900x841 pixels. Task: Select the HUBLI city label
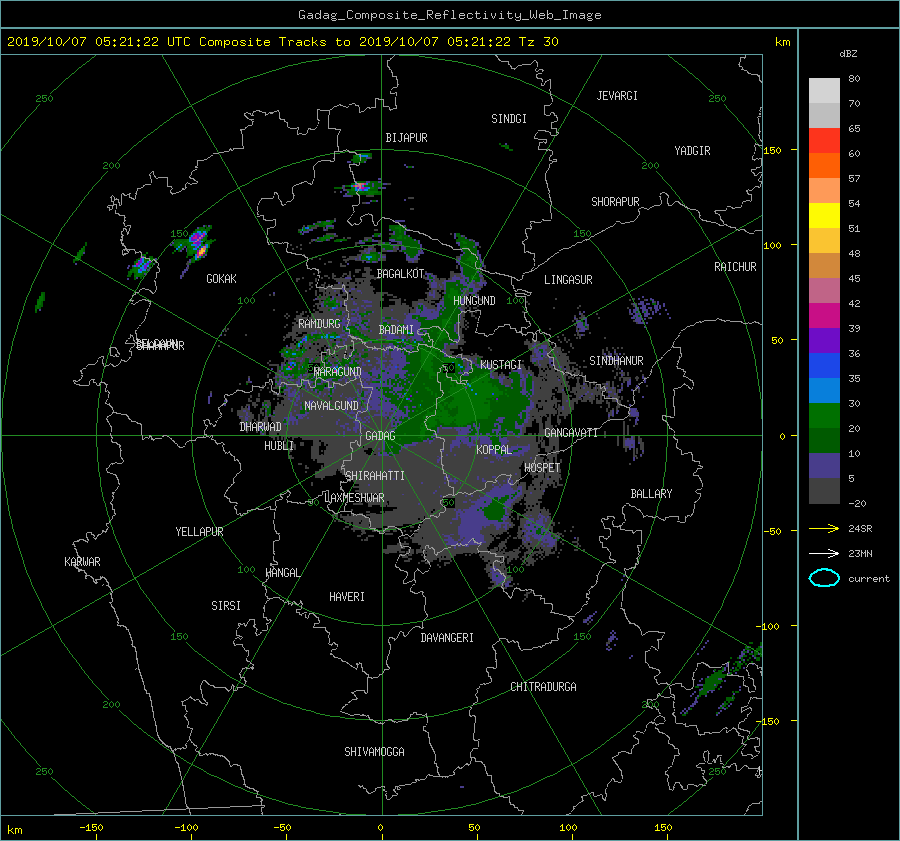279,445
